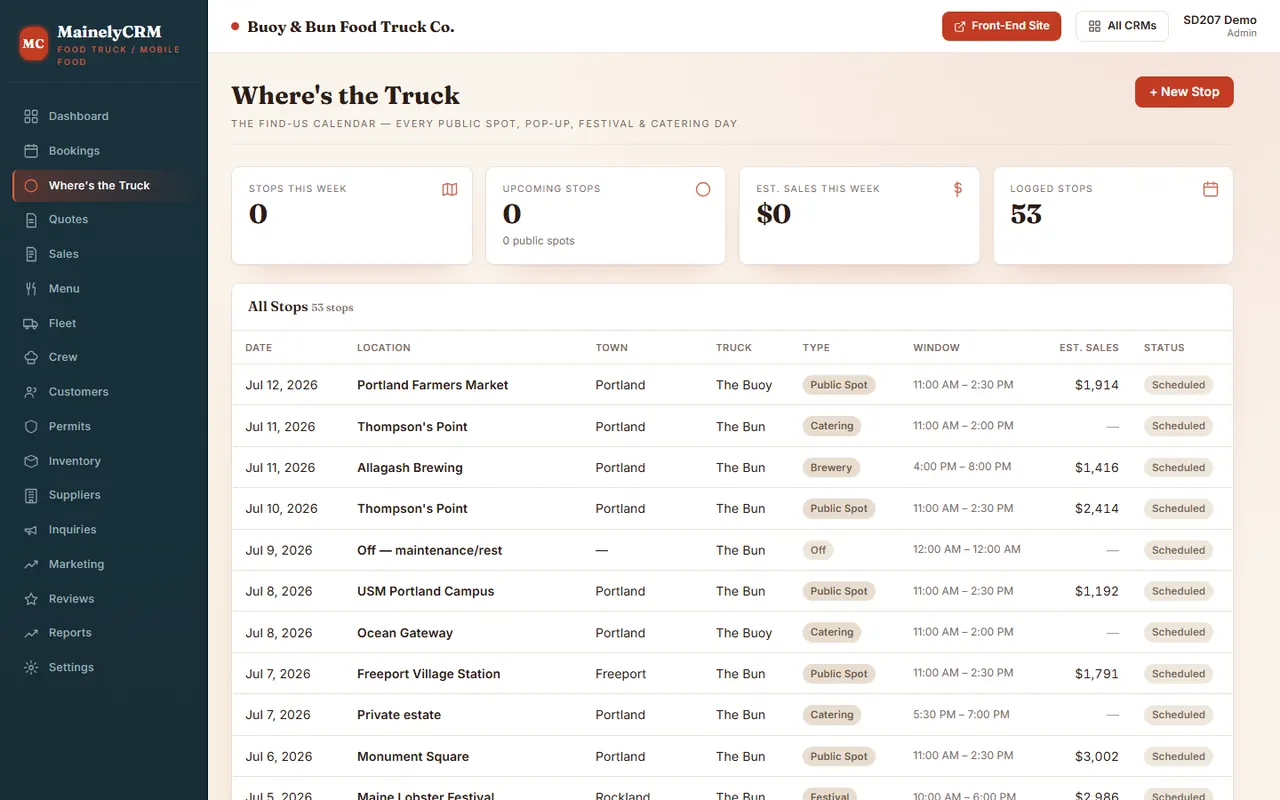The image size is (1280, 800).
Task: Click the Sales document icon
Action: point(31,254)
